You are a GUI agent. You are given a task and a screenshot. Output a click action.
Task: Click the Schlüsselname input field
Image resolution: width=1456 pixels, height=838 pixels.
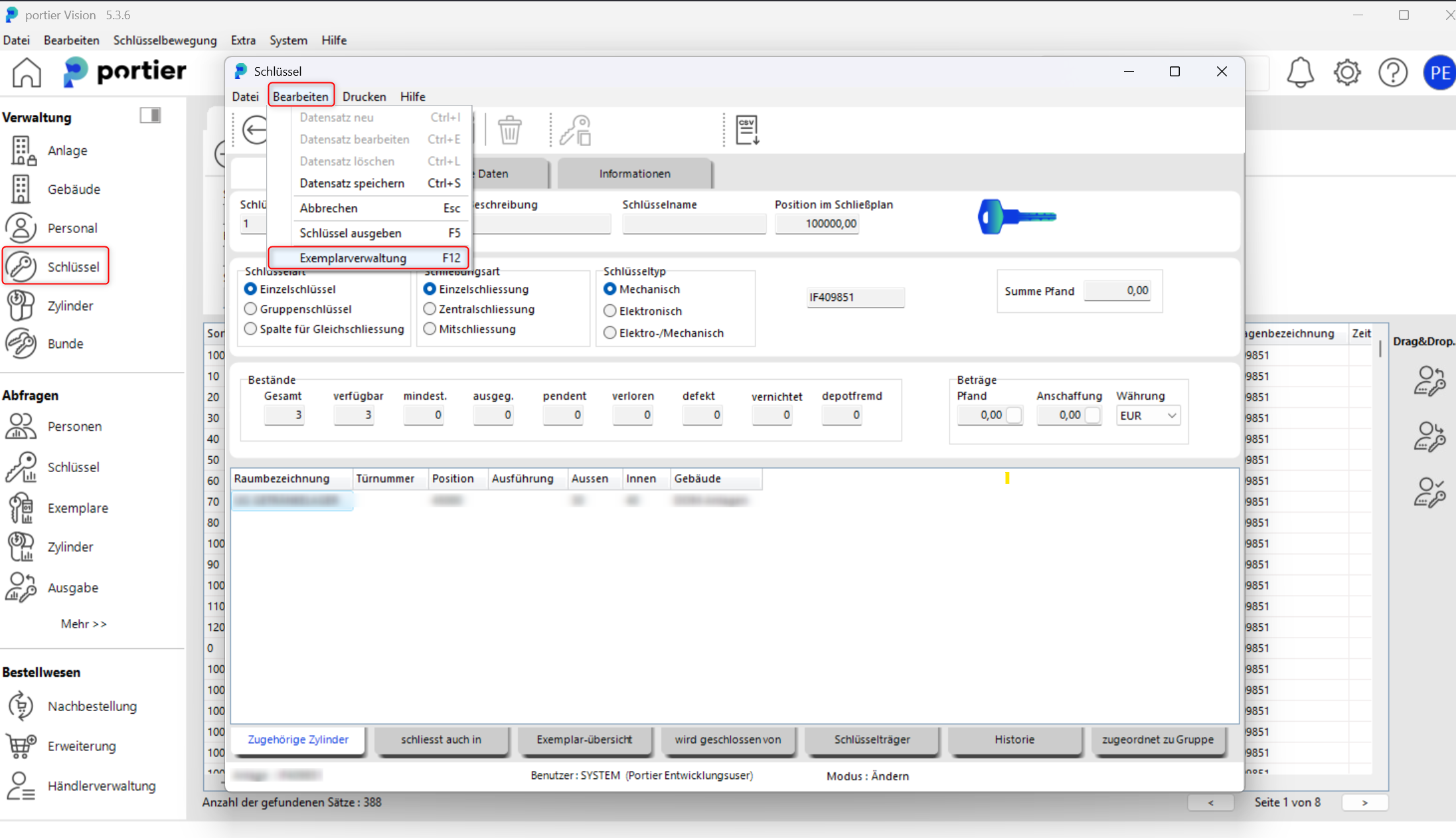[x=693, y=224]
